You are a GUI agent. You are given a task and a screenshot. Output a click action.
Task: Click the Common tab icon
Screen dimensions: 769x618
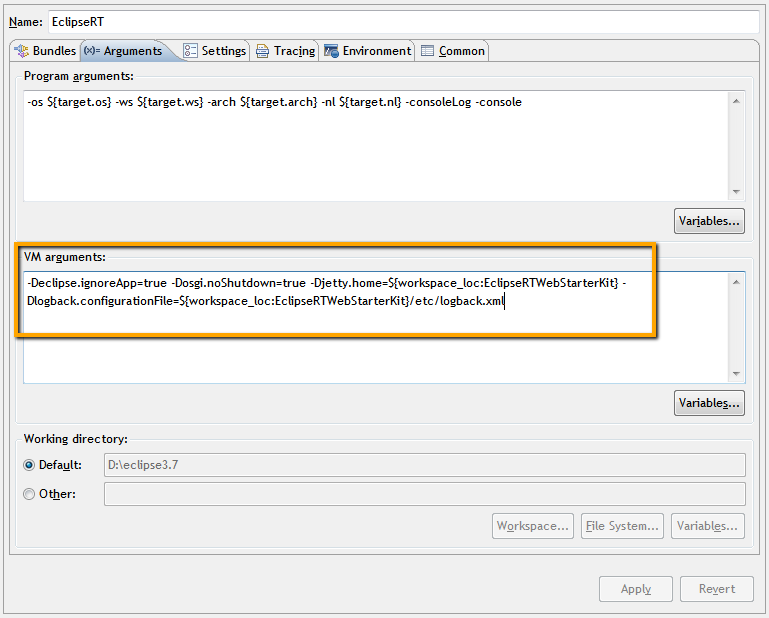[x=427, y=51]
